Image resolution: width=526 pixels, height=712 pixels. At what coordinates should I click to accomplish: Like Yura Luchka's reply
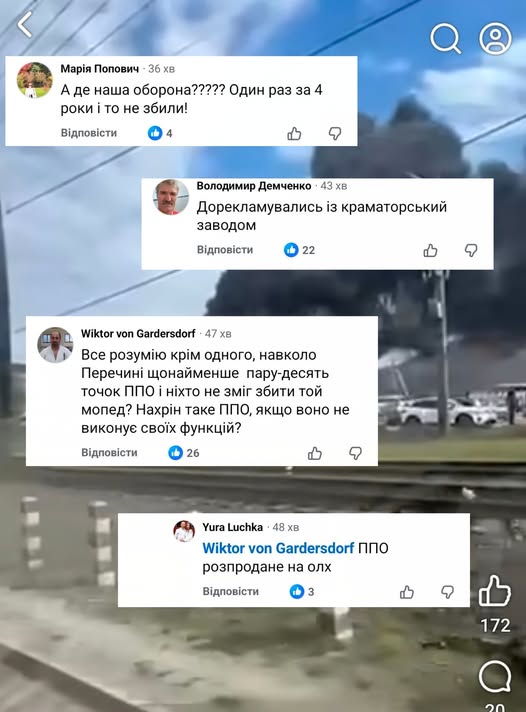coord(407,592)
